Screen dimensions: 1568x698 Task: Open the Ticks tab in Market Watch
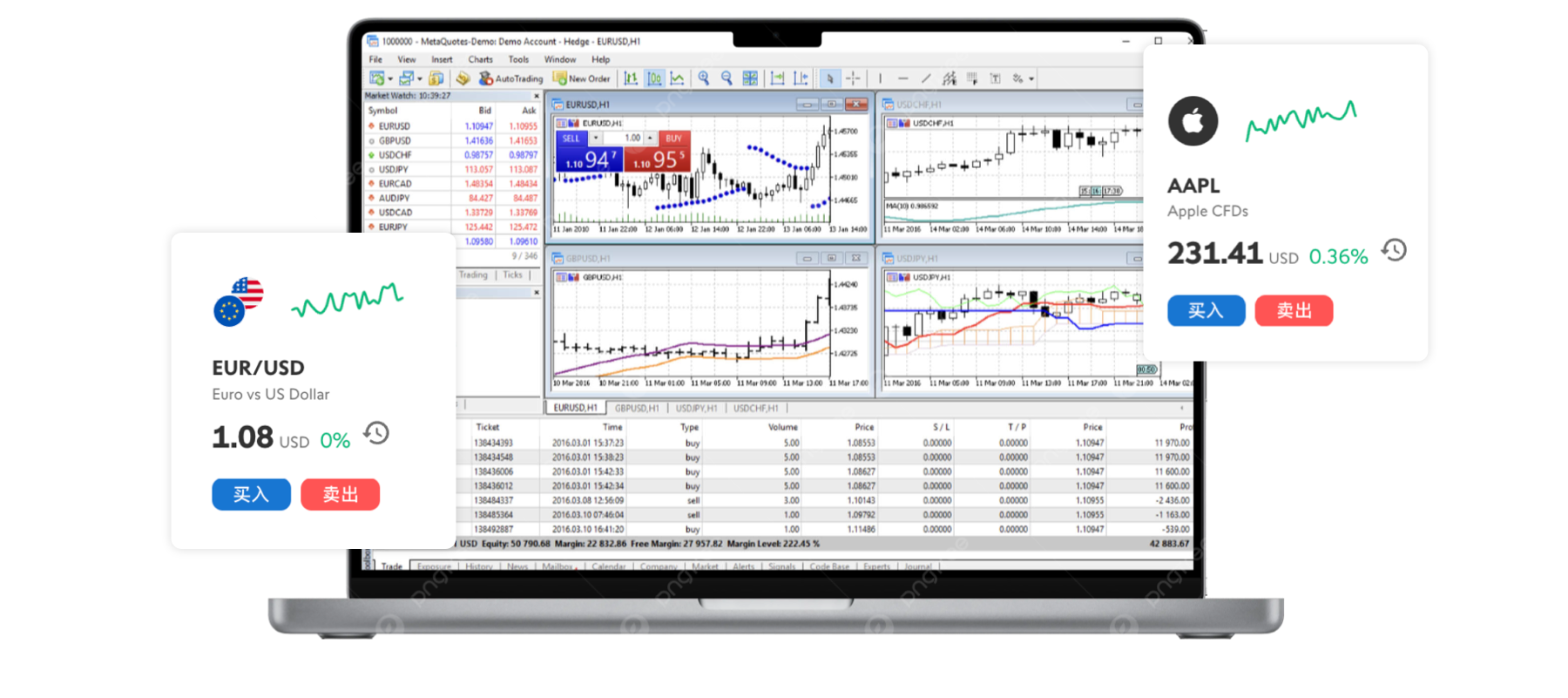coord(512,274)
